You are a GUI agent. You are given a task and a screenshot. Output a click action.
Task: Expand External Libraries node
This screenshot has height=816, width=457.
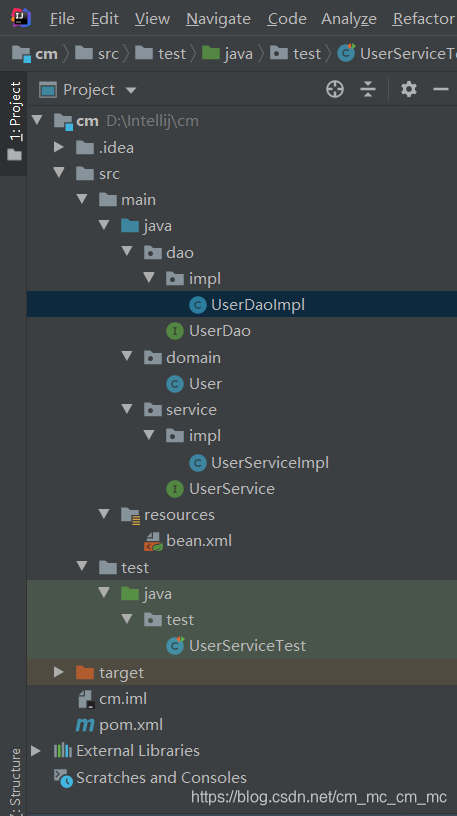tap(35, 750)
